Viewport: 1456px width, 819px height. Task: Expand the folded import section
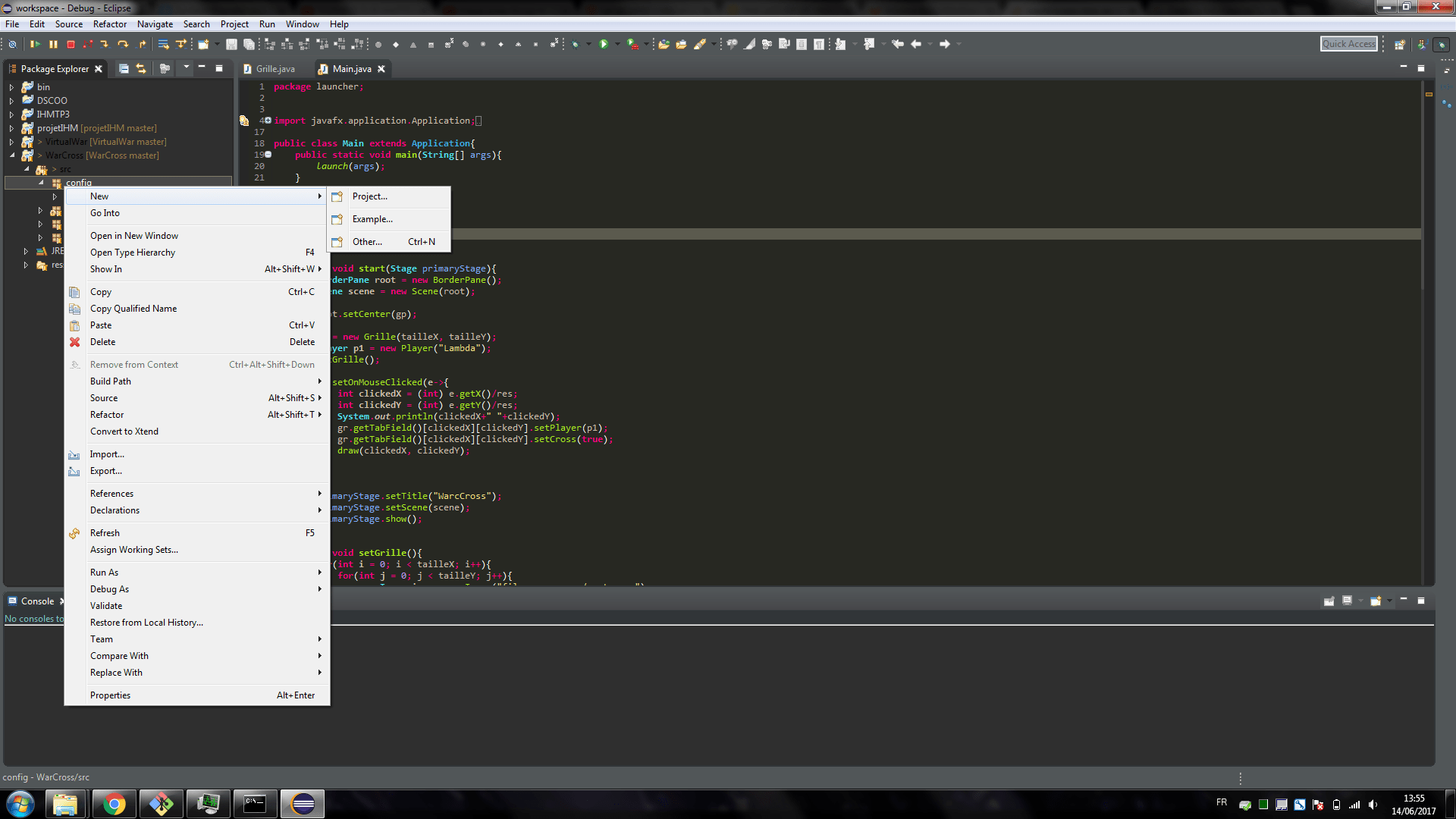(x=268, y=121)
